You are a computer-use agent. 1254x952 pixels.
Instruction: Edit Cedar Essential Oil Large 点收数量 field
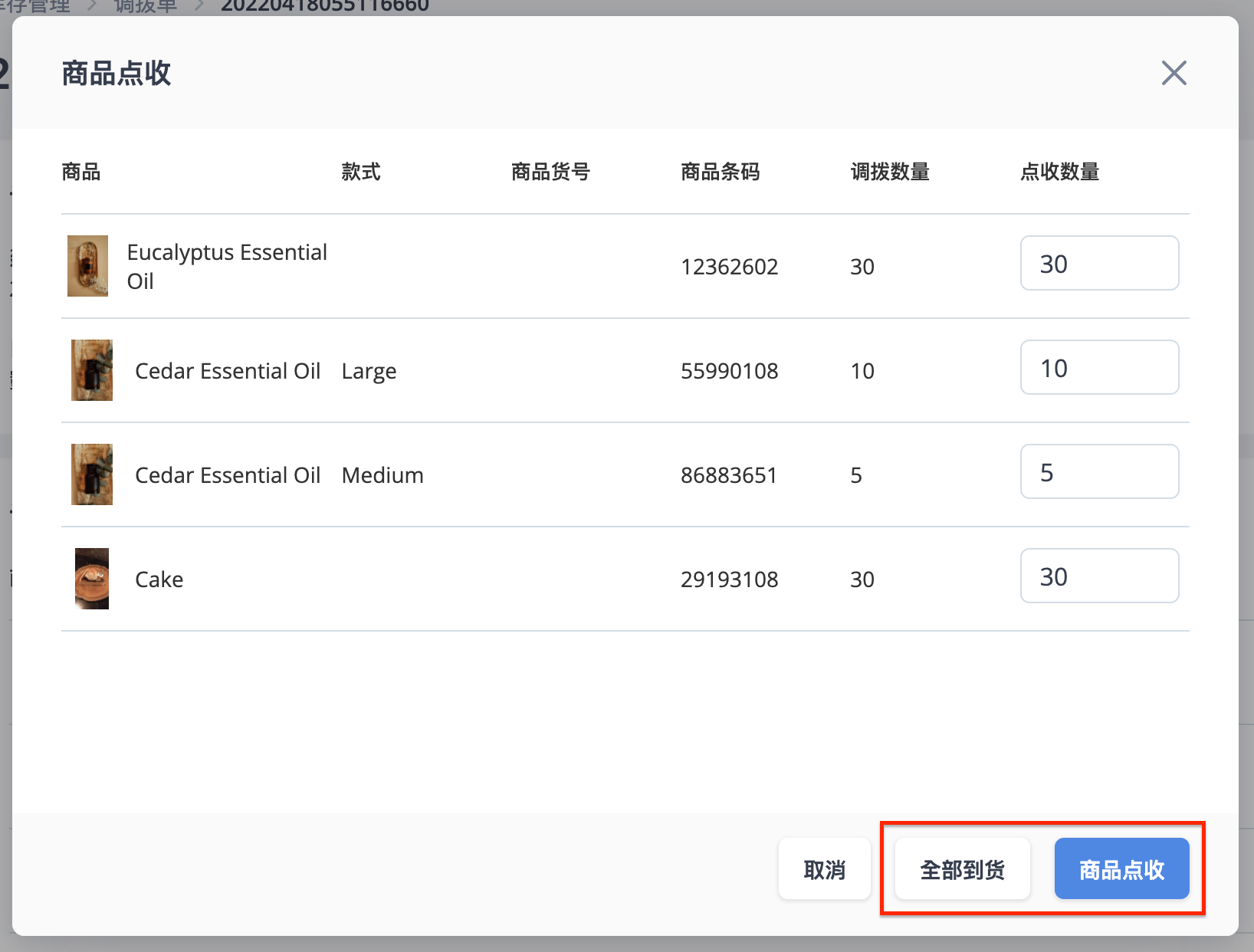(x=1099, y=367)
